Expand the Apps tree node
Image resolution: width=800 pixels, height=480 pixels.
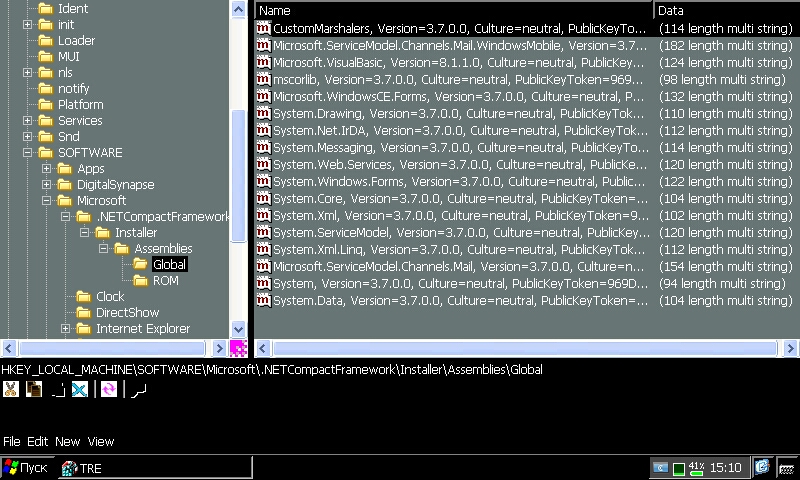click(x=46, y=168)
